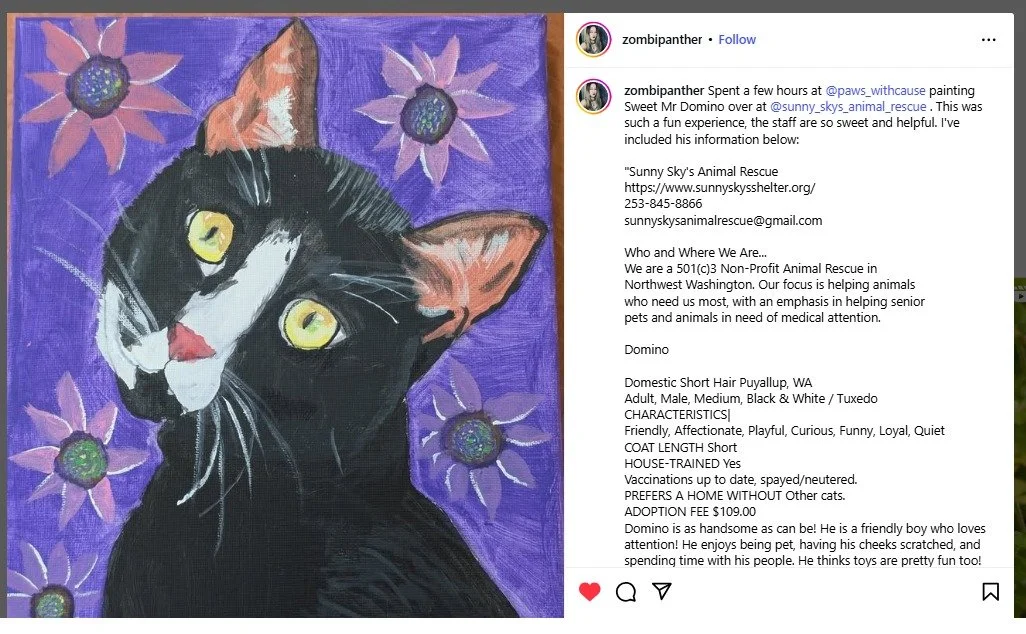
Task: Click the phone number 253-845-8866
Action: (663, 203)
